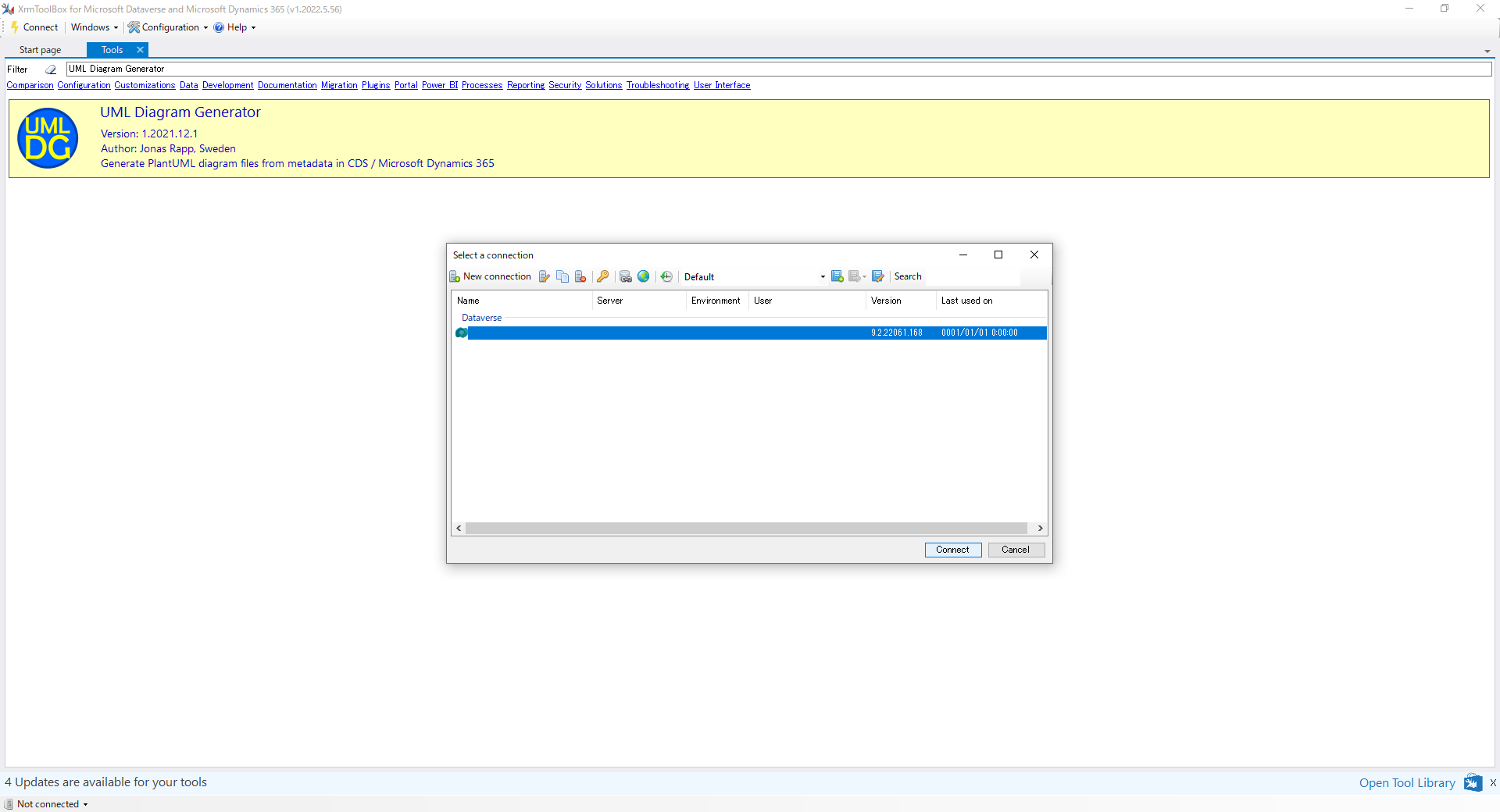Click the UML DG tool logo
Screen dimensions: 1500x812
point(48,138)
